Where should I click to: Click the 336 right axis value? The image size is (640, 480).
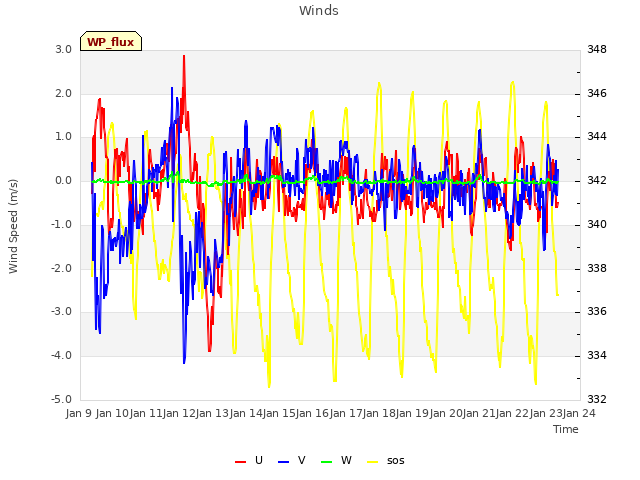(x=597, y=312)
